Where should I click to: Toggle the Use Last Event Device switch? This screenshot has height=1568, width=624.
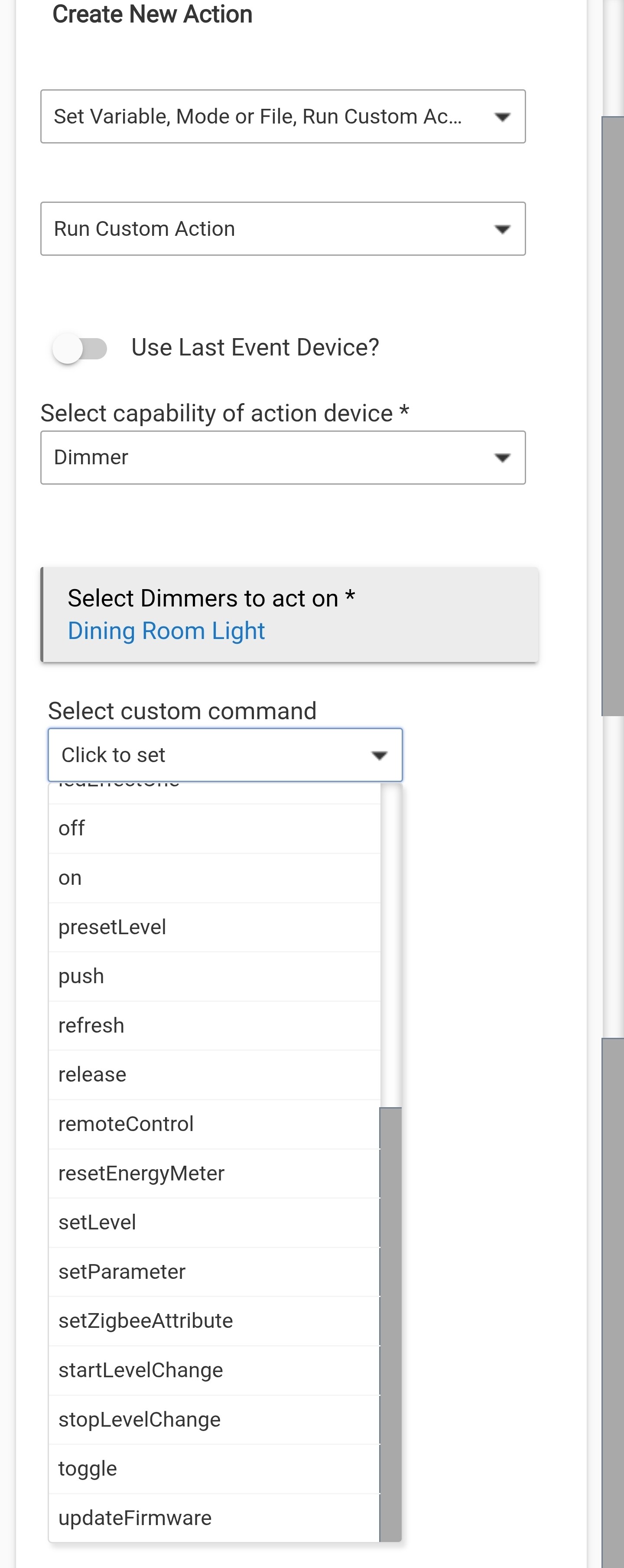pos(80,349)
